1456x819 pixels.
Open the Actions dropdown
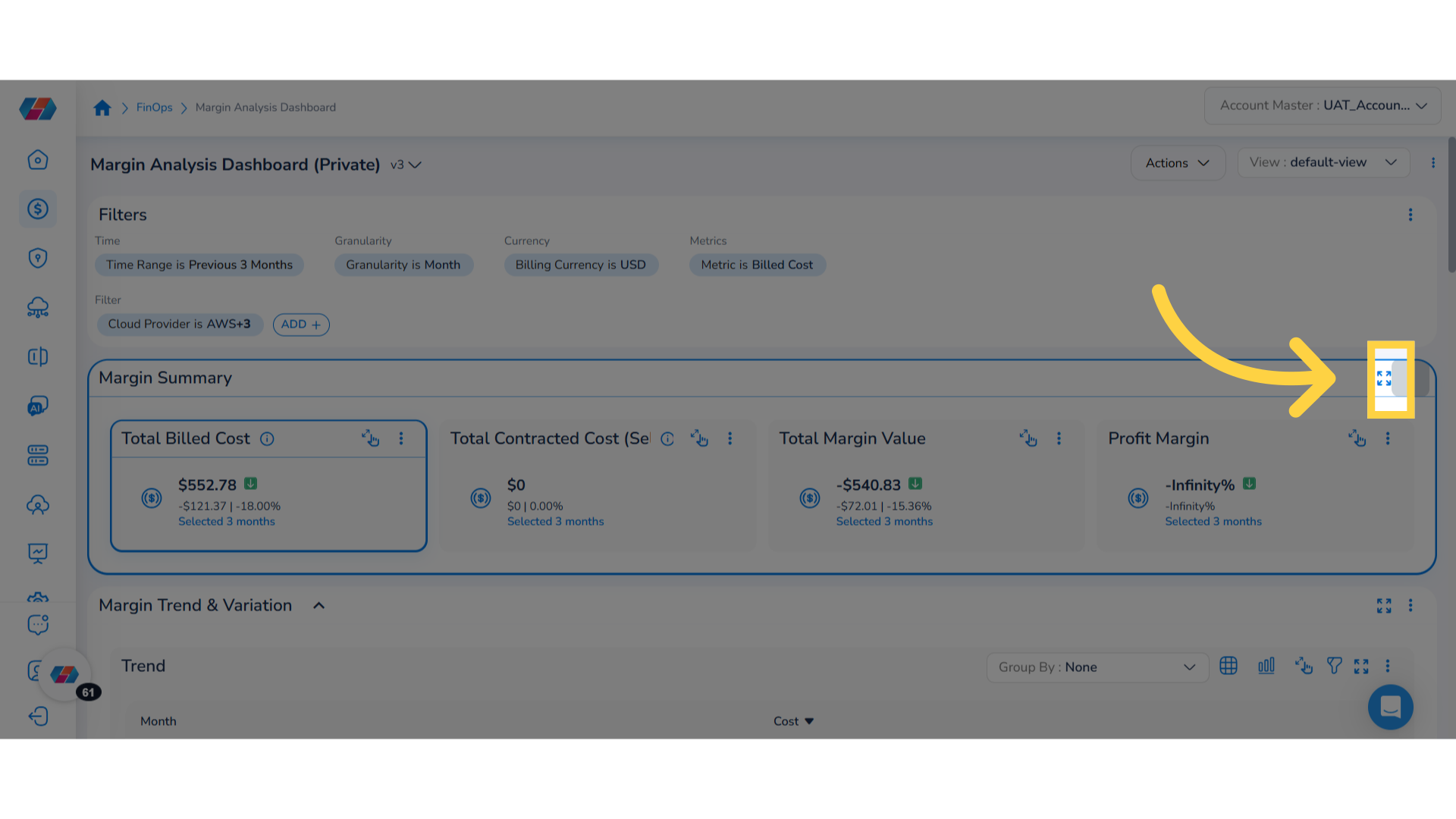(1178, 163)
